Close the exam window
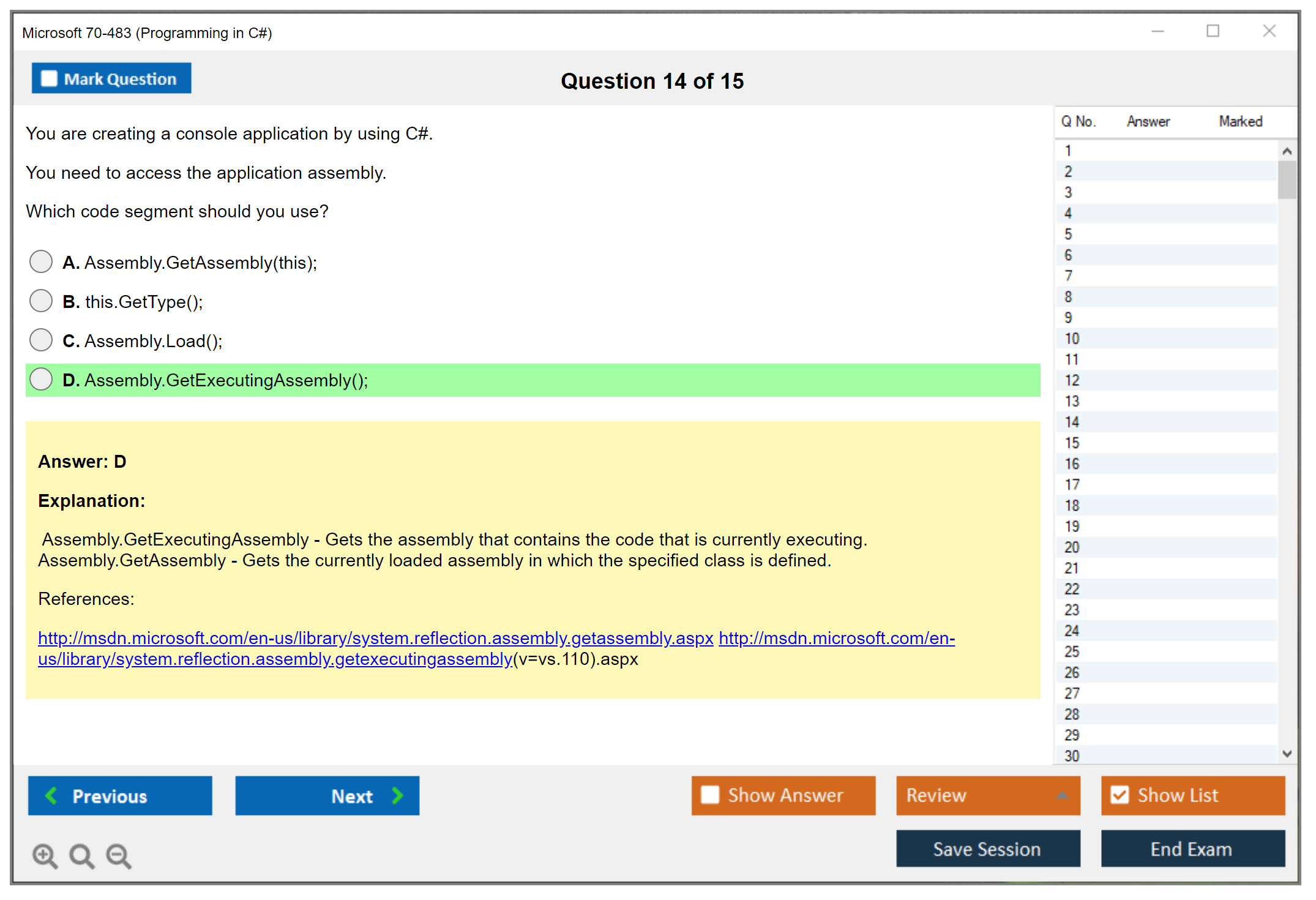Image resolution: width=1316 pixels, height=900 pixels. point(1269,31)
